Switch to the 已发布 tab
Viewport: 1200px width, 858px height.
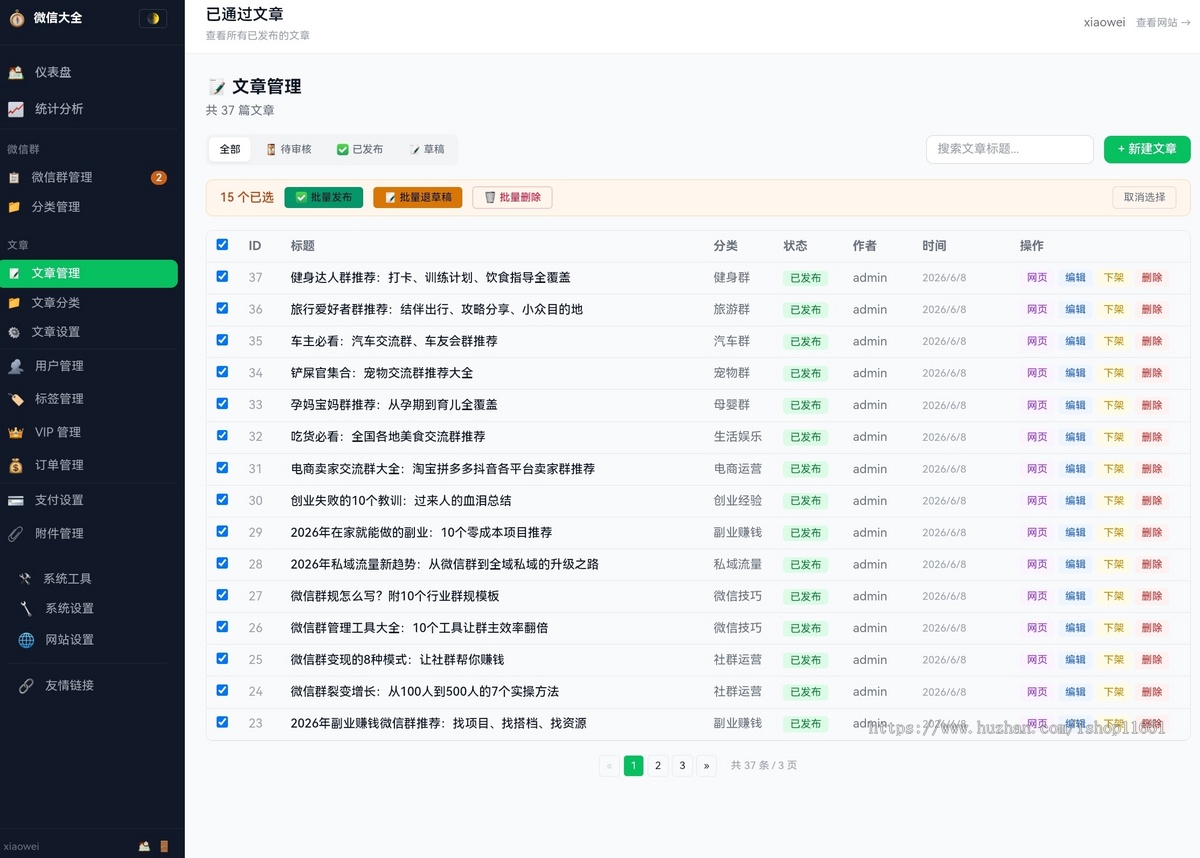pos(360,149)
